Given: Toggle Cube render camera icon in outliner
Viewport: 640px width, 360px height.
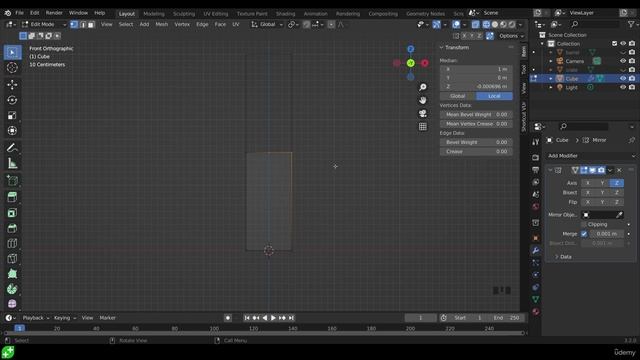Looking at the screenshot, I should coord(632,78).
